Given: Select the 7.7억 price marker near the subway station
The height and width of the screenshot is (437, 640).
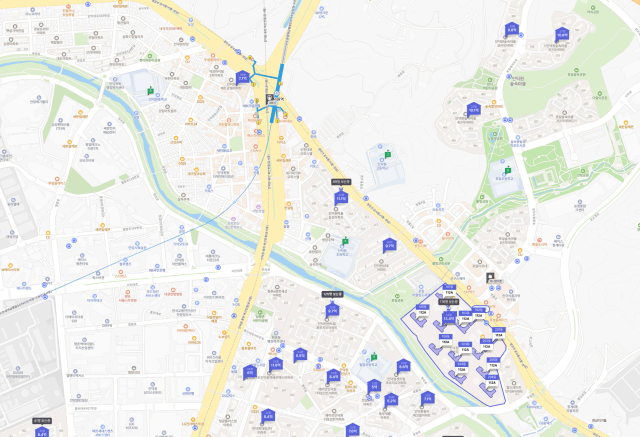Looking at the screenshot, I should [x=242, y=77].
